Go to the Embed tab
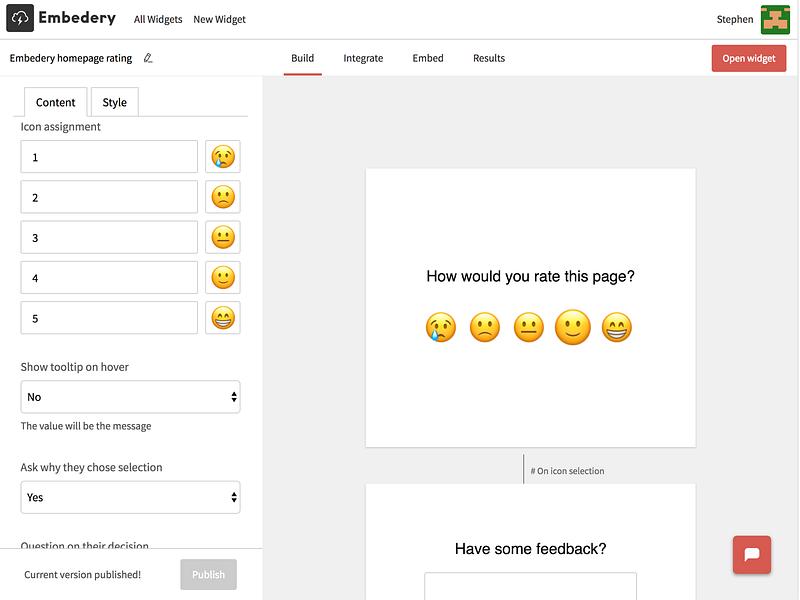800x600 pixels. (428, 58)
